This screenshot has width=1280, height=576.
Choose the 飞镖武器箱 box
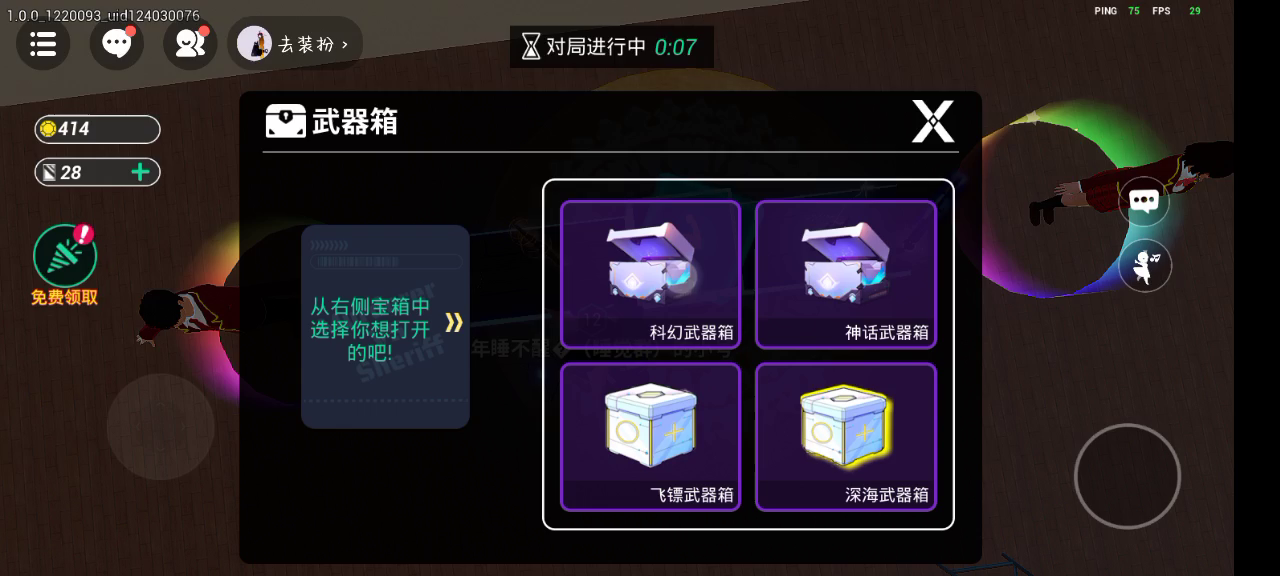tap(650, 437)
